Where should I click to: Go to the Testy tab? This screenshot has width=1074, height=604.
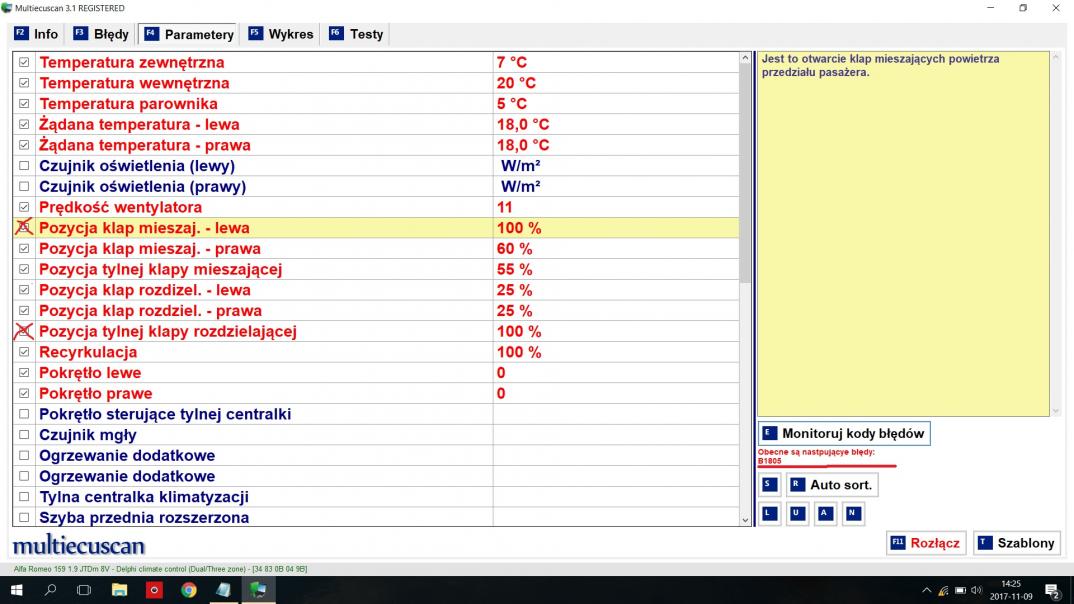coord(356,34)
